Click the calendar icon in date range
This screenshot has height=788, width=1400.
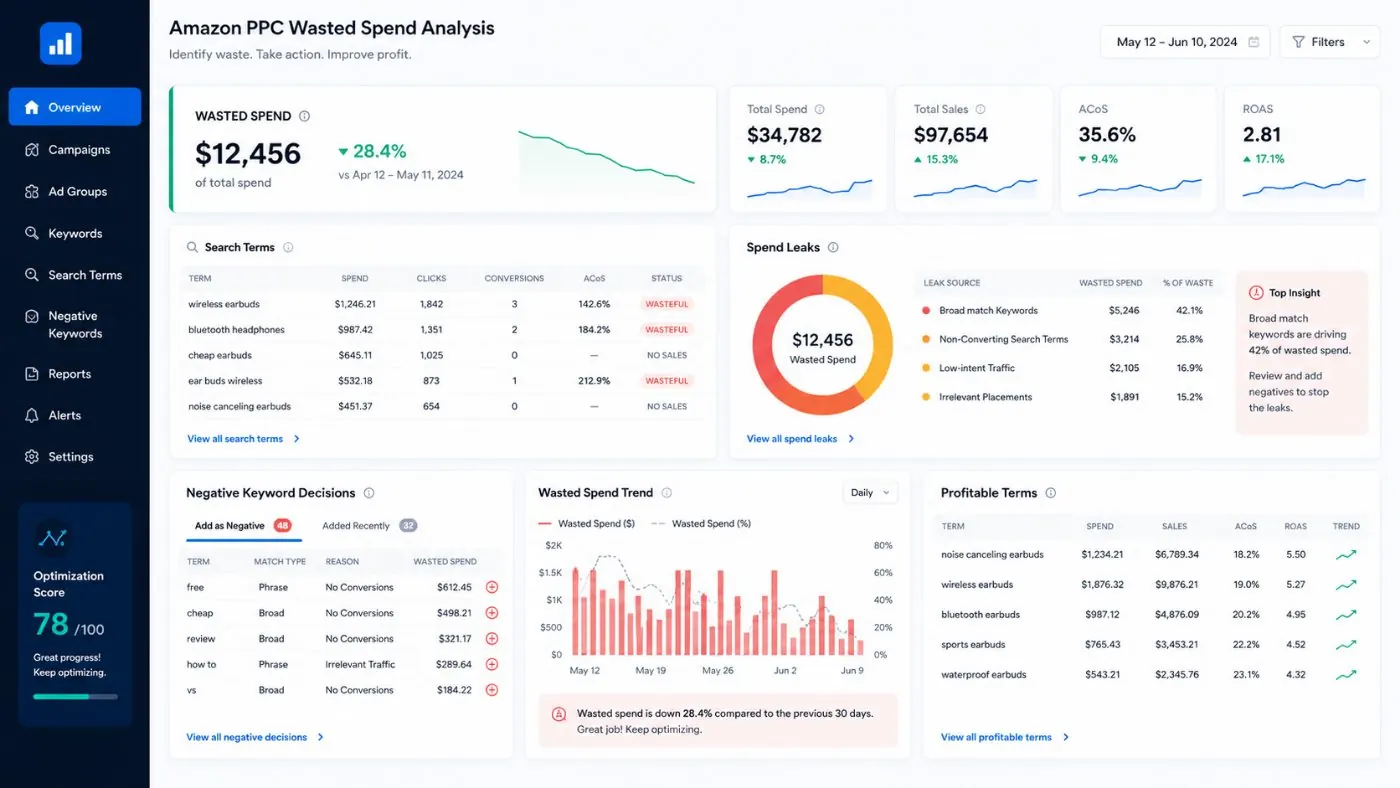click(x=1254, y=42)
